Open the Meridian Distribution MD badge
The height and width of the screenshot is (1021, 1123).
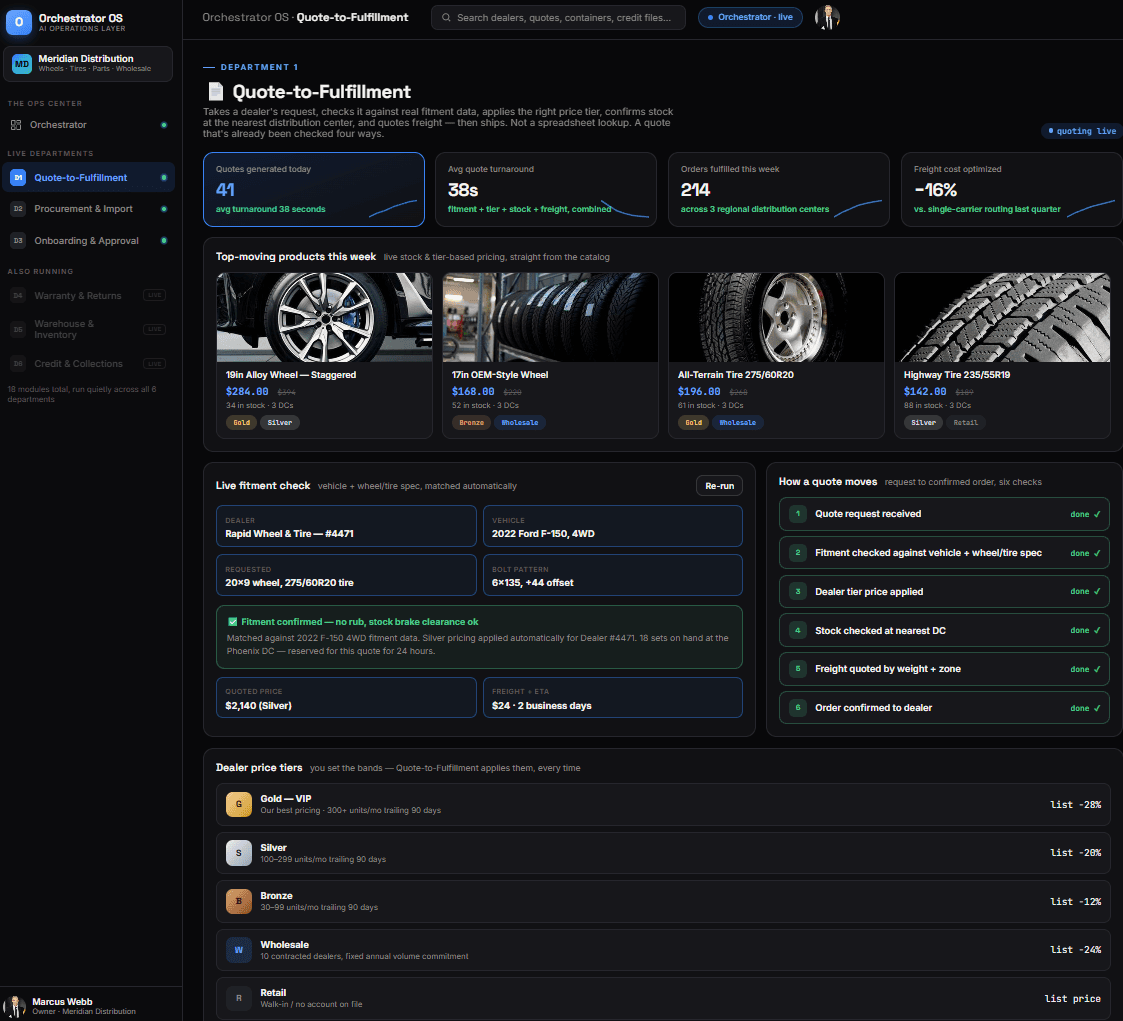[22, 64]
